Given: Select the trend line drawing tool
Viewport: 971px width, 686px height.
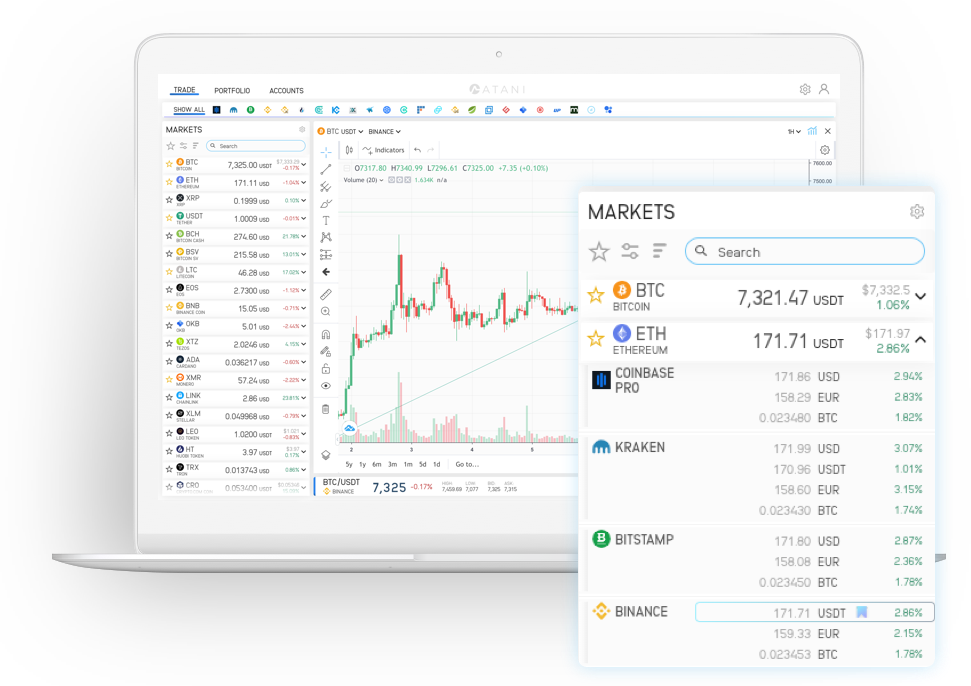Looking at the screenshot, I should [x=326, y=170].
